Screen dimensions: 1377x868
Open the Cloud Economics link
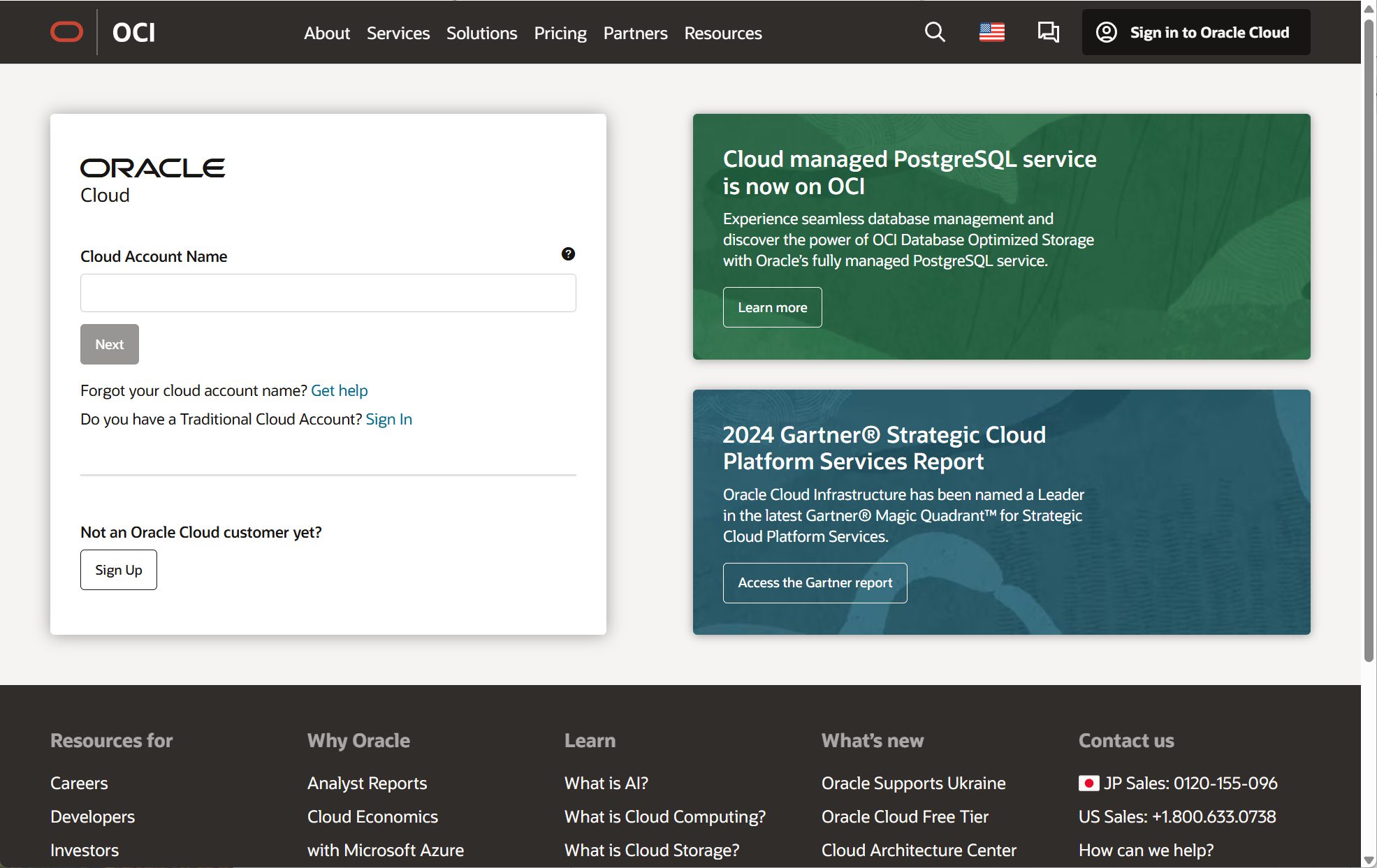(x=372, y=816)
